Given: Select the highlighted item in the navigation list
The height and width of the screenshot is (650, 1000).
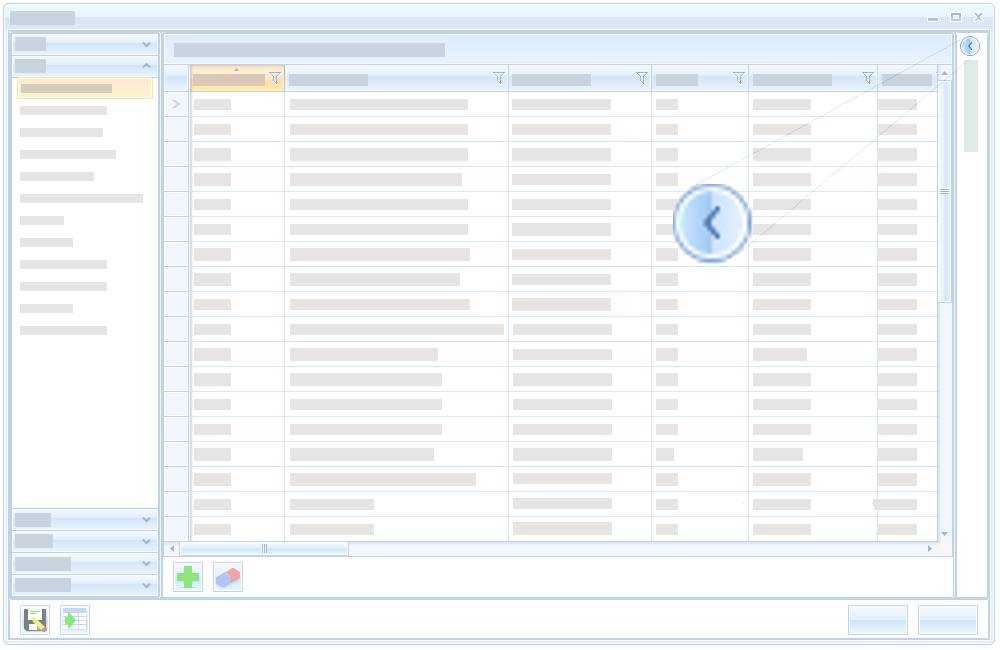Looking at the screenshot, I should [85, 88].
